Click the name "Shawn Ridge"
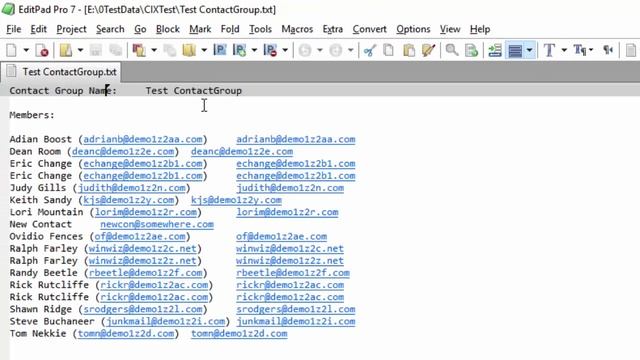 [x=40, y=309]
